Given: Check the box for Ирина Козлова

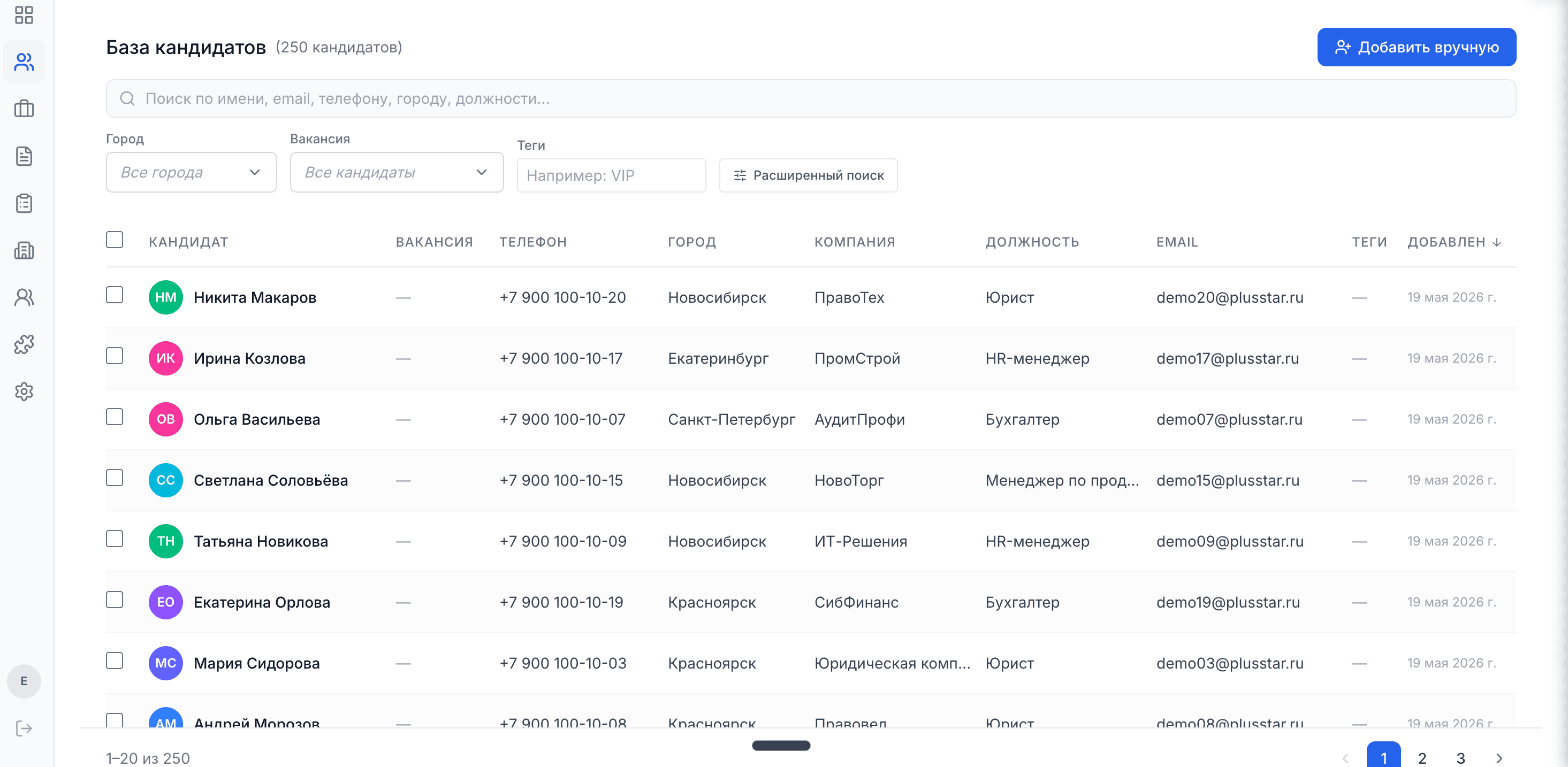Looking at the screenshot, I should click(x=115, y=356).
